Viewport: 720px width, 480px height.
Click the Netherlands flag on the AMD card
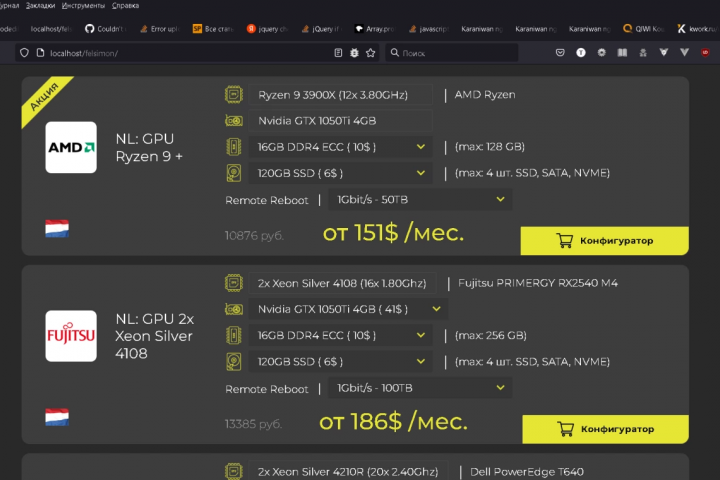[x=56, y=228]
